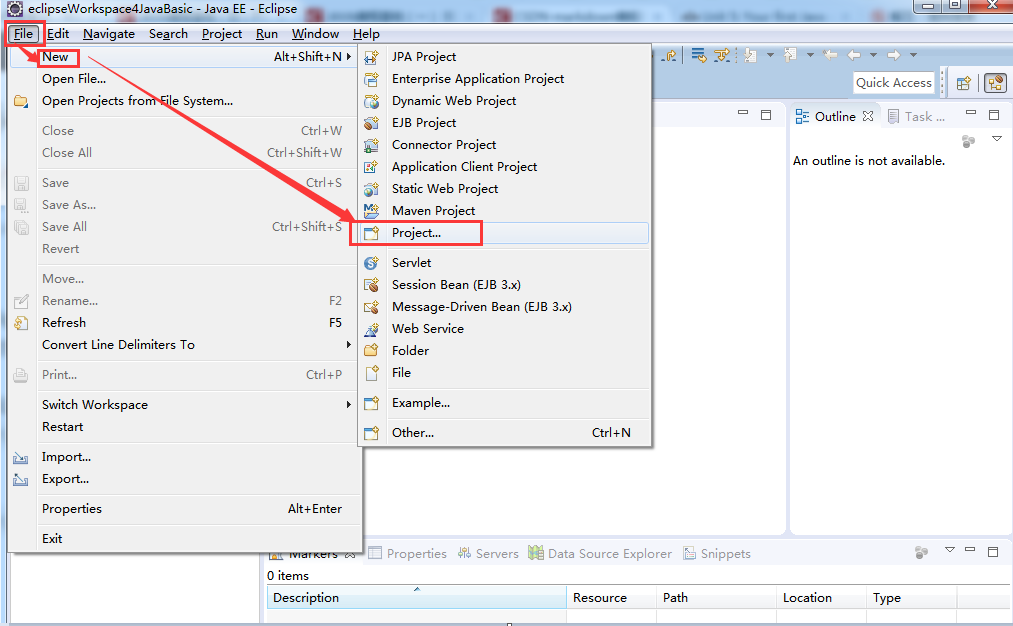
Task: Open the Navigate menu
Action: 109,34
